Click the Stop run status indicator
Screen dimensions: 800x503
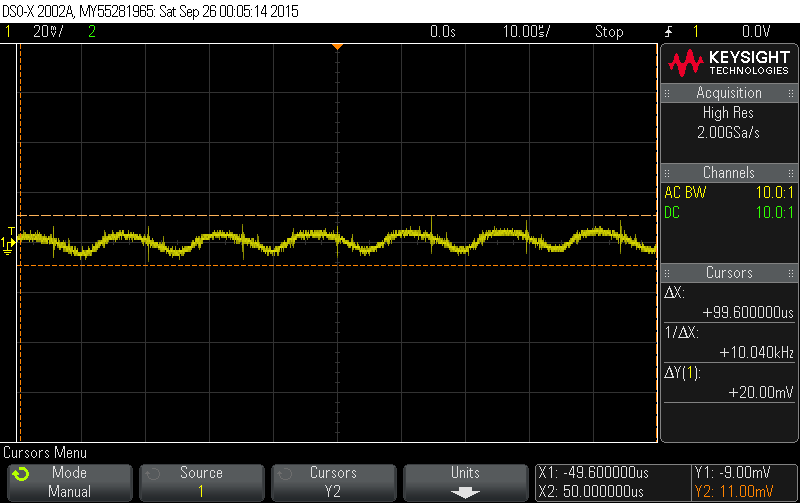[x=609, y=32]
